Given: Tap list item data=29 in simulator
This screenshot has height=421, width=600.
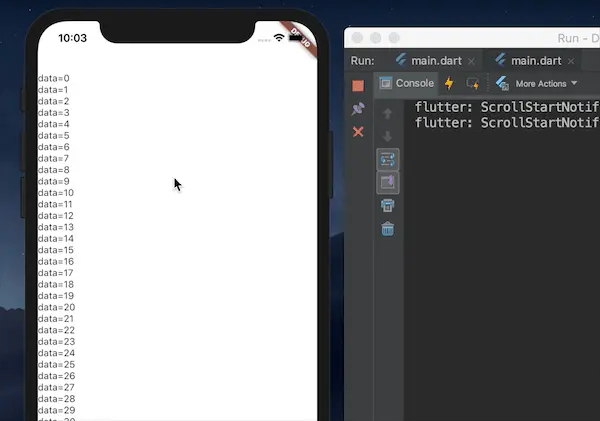Looking at the screenshot, I should (x=57, y=411).
